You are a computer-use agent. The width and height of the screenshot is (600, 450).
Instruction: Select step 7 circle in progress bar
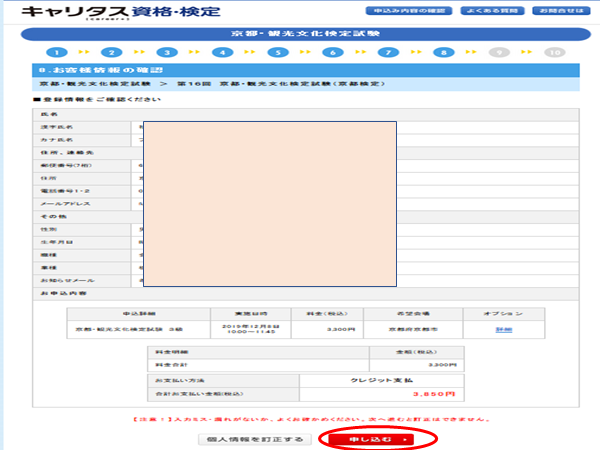388,52
